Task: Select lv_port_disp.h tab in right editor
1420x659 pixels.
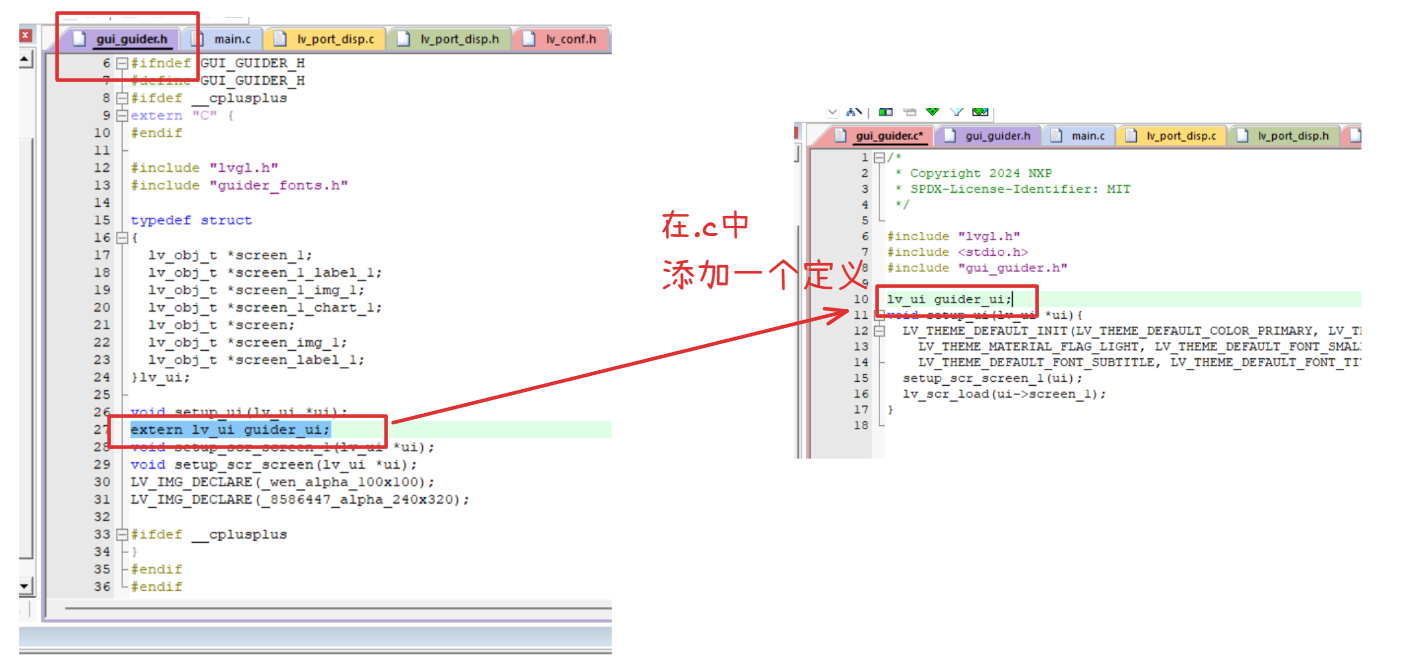Action: [x=1283, y=136]
